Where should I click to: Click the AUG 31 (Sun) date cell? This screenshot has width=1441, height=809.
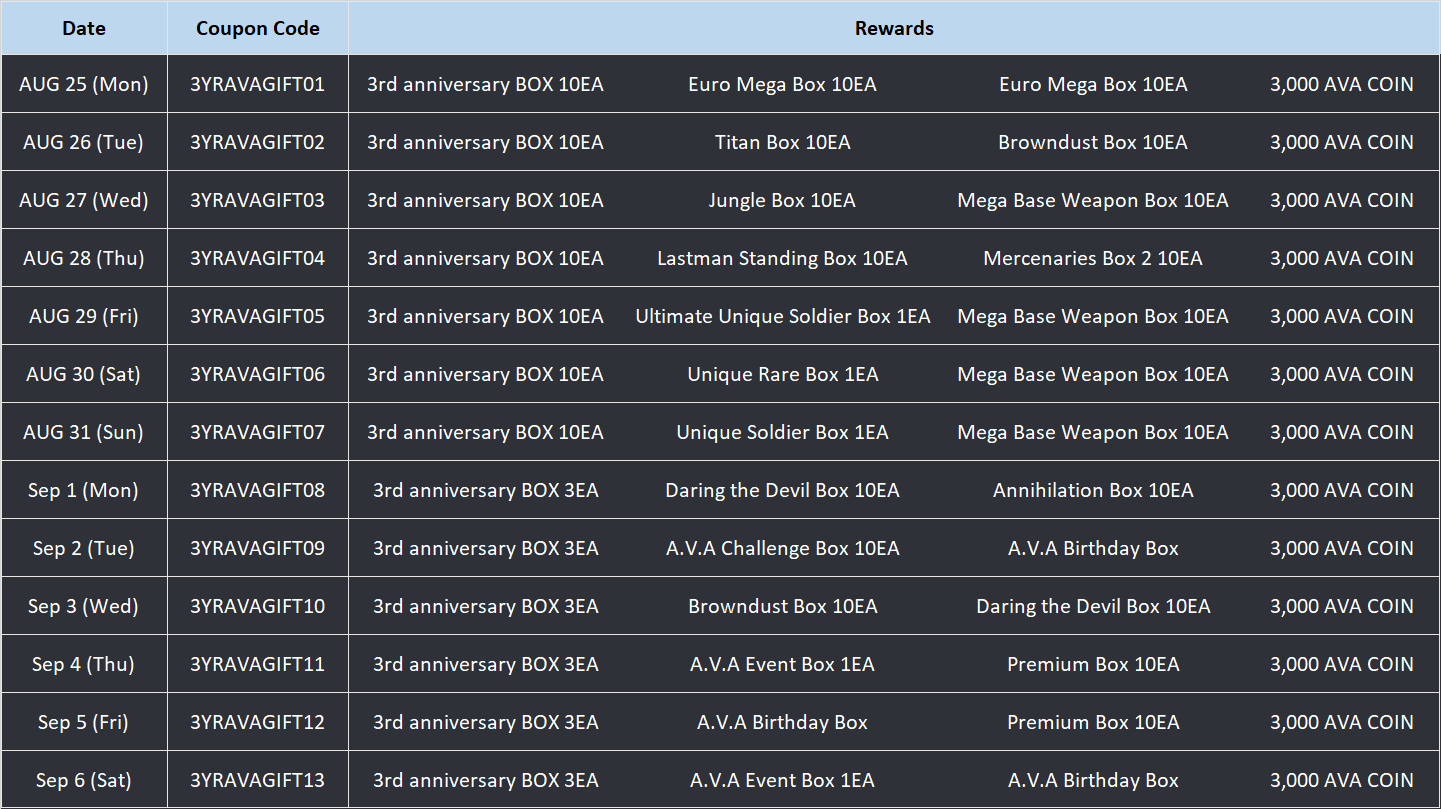pos(84,432)
